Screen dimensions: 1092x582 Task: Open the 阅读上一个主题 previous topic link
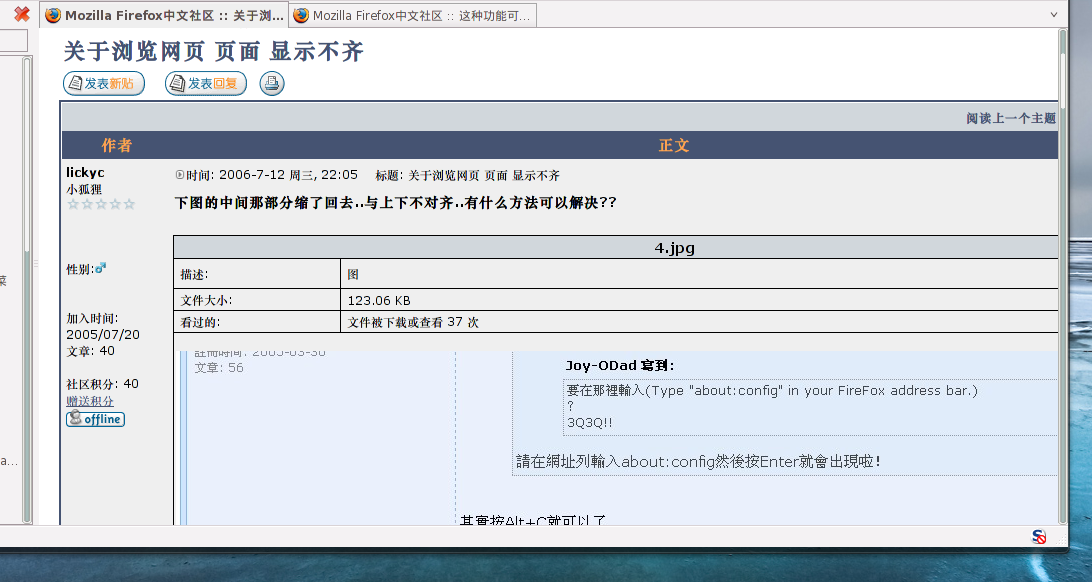pyautogui.click(x=1010, y=118)
